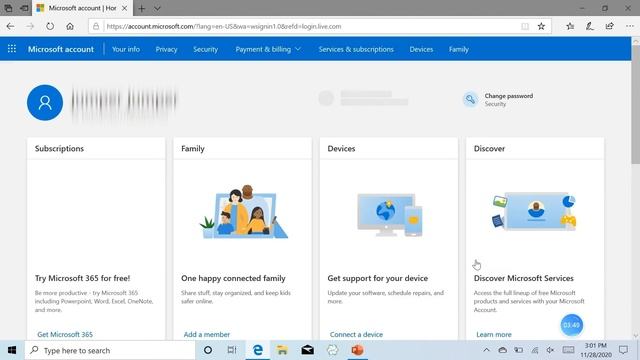Open the Your info page
640x360 pixels.
pos(126,49)
